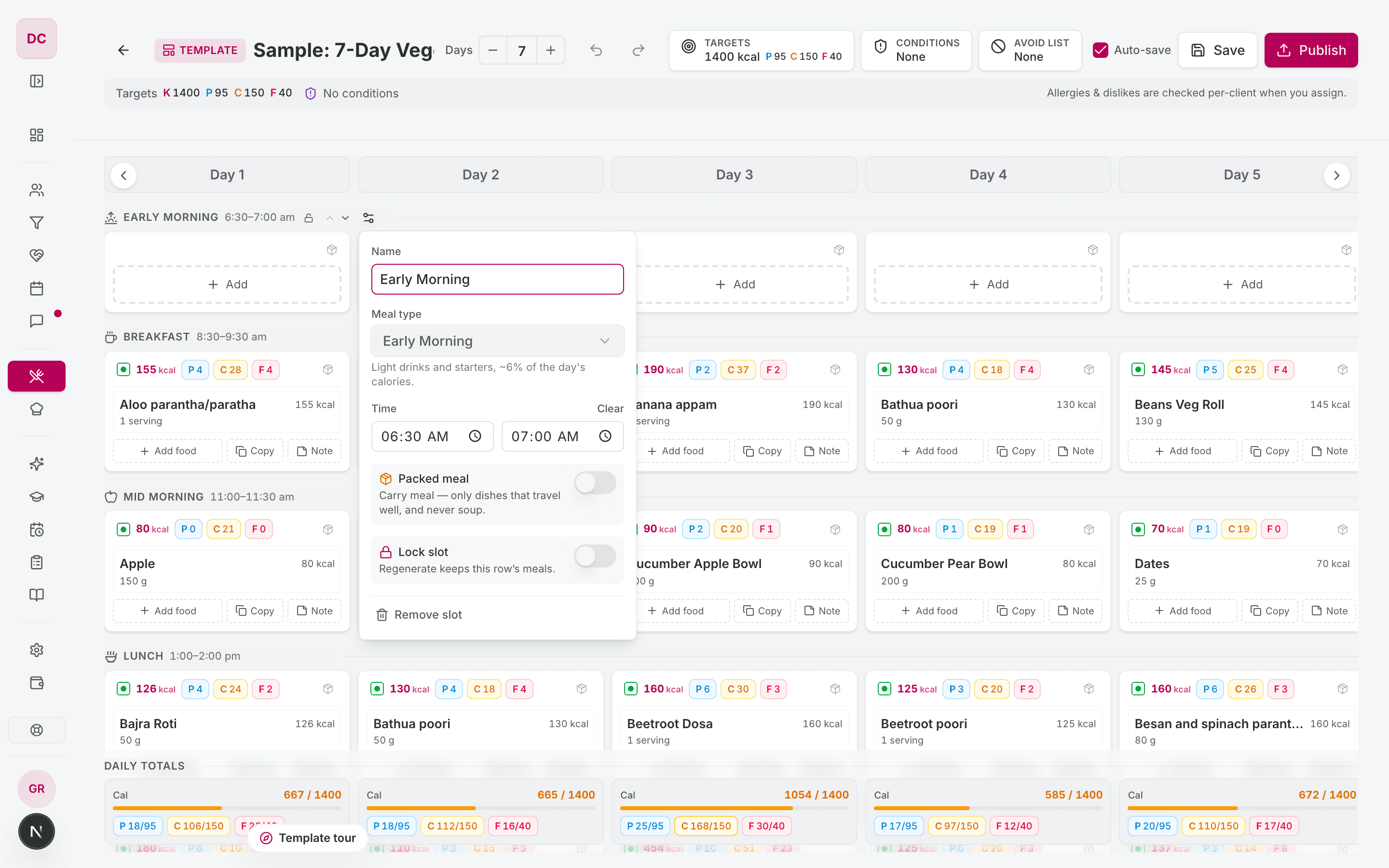Toggle the sidebar collapse panel icon
1389x868 pixels.
(37, 81)
